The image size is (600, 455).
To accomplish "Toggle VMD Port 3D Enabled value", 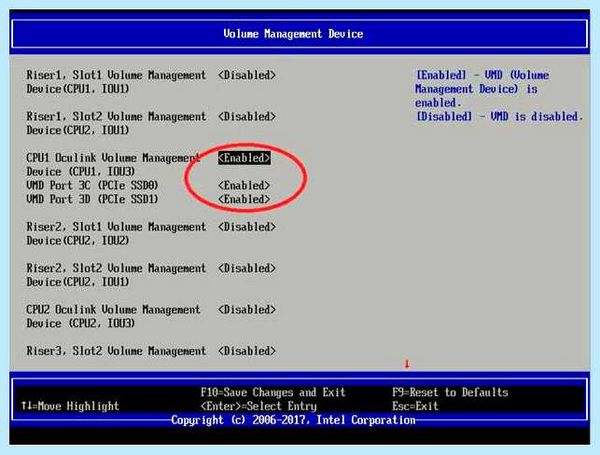I will point(244,199).
